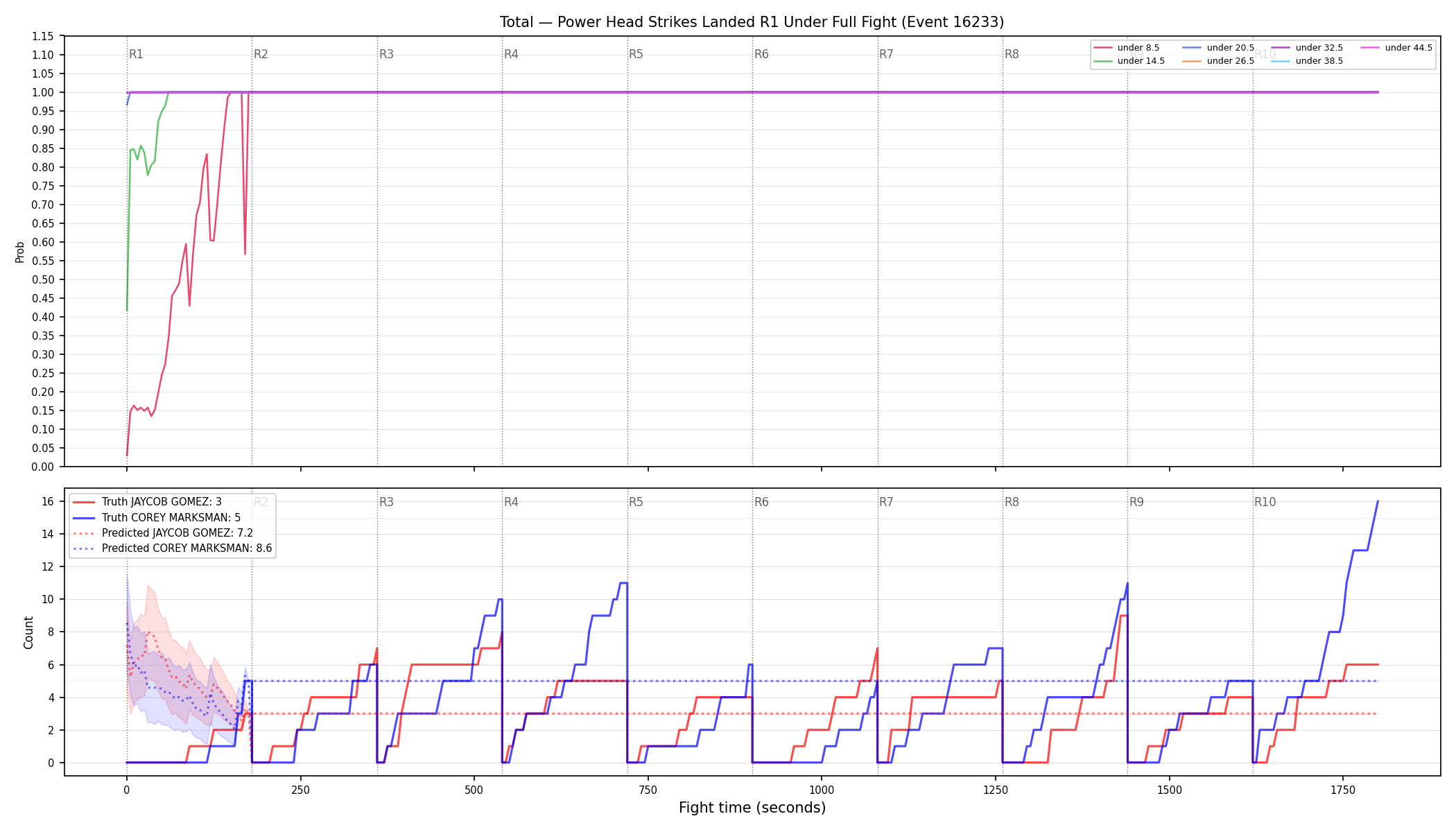Viewport: 1456px width, 832px height.
Task: Click the R9 round marker in count chart
Action: 1136,502
